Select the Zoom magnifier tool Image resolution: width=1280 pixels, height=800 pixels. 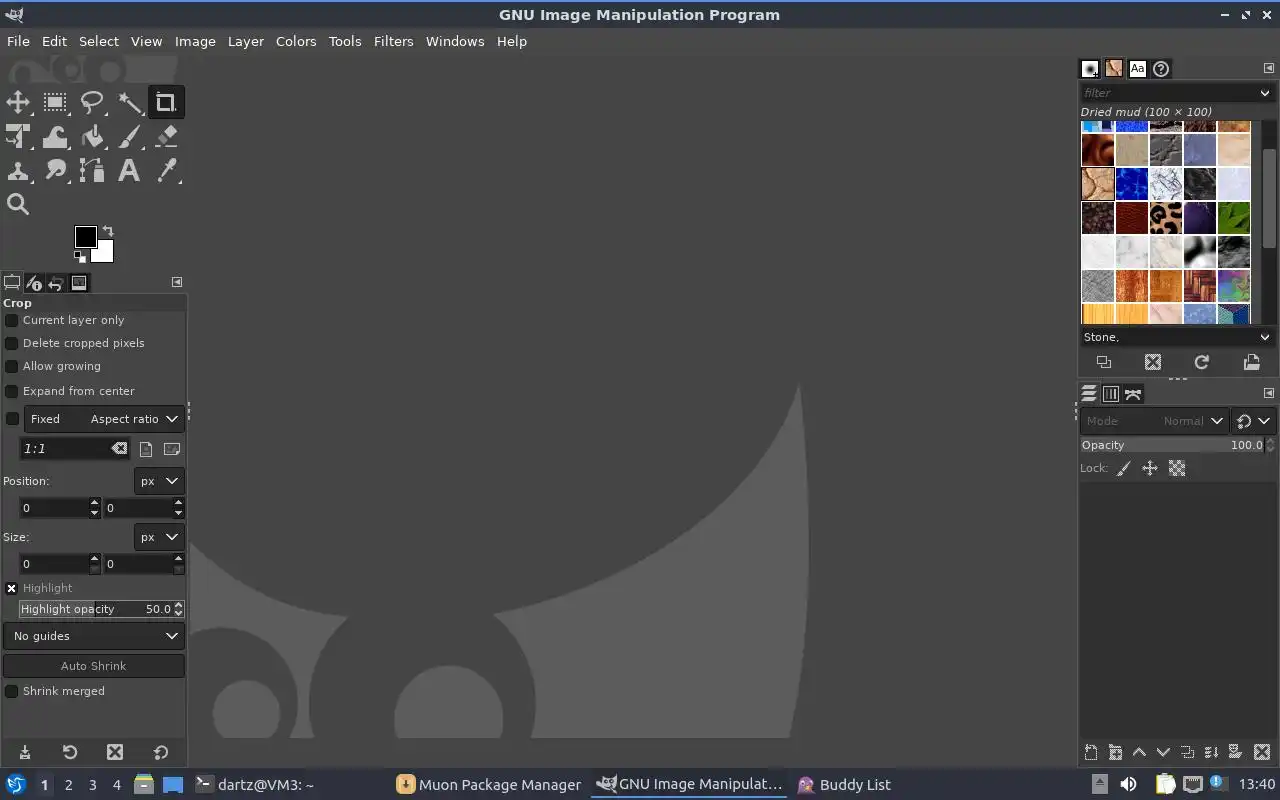(x=18, y=204)
